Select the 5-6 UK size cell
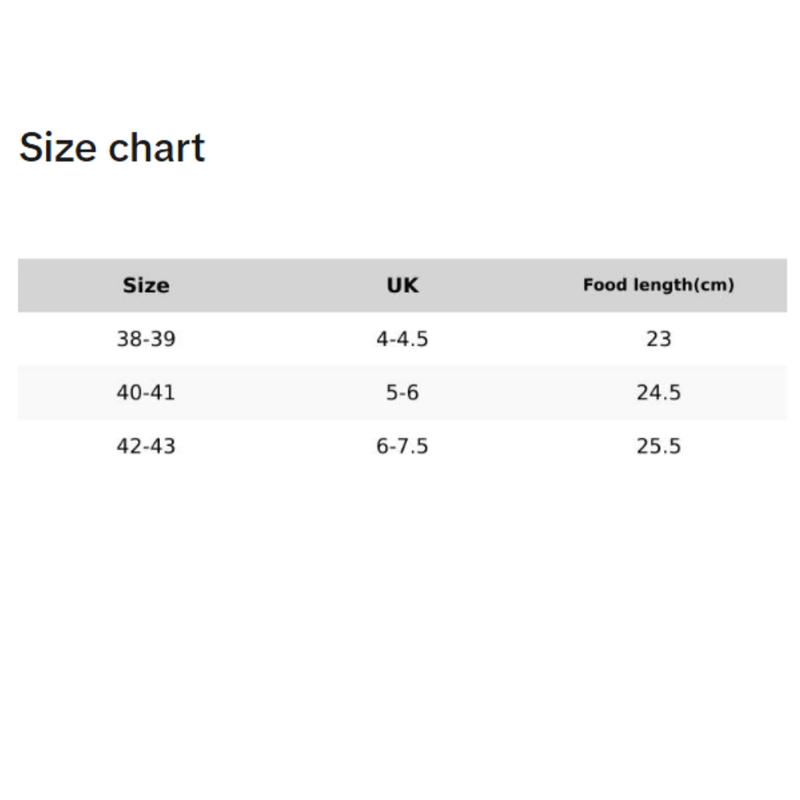 click(403, 392)
